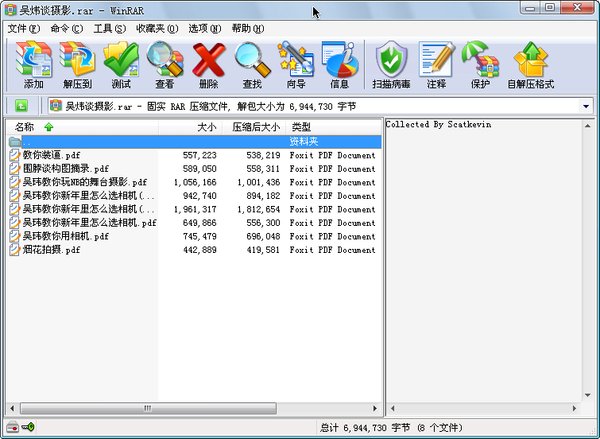600x439 pixels.
Task: Click the down arrow of the comment panel scrollbar
Action: coord(587,395)
